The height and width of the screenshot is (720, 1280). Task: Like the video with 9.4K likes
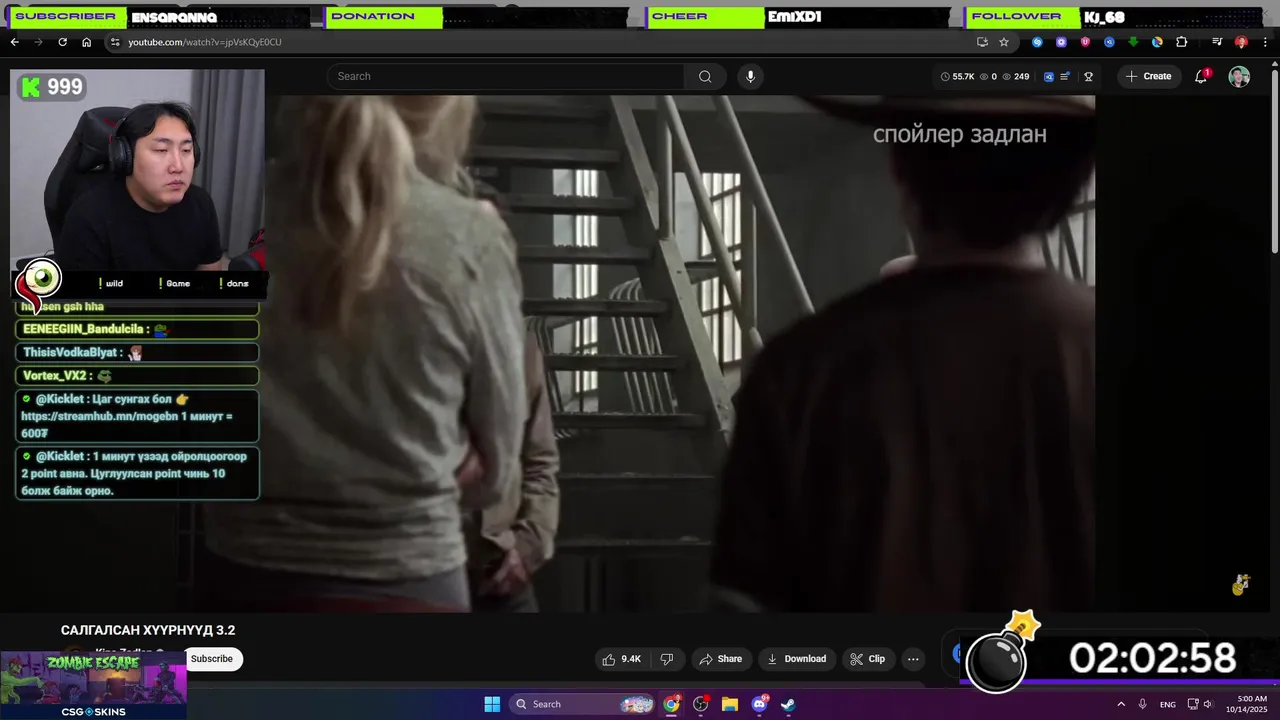click(x=621, y=659)
